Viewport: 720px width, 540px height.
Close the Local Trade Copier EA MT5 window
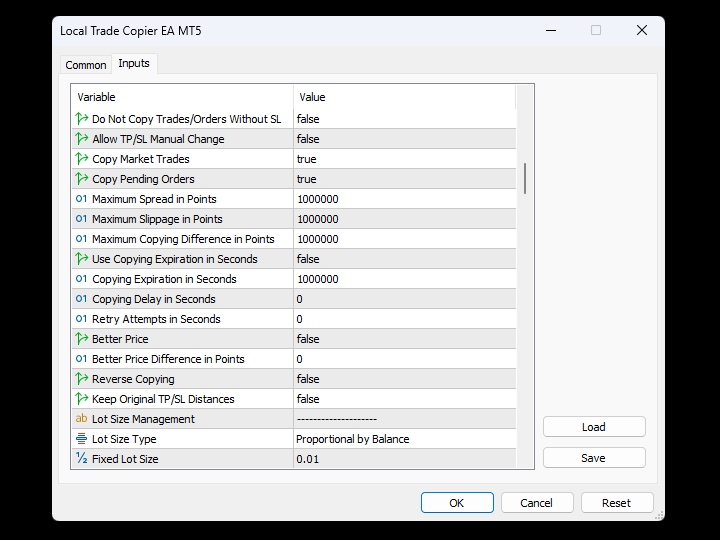642,30
